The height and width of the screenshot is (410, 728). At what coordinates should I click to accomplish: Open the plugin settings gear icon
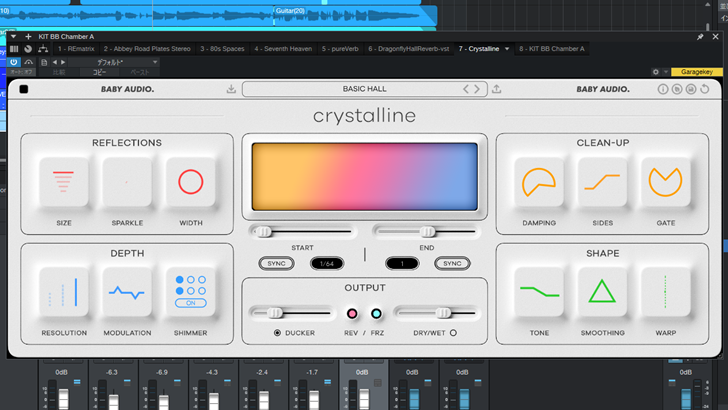point(656,72)
